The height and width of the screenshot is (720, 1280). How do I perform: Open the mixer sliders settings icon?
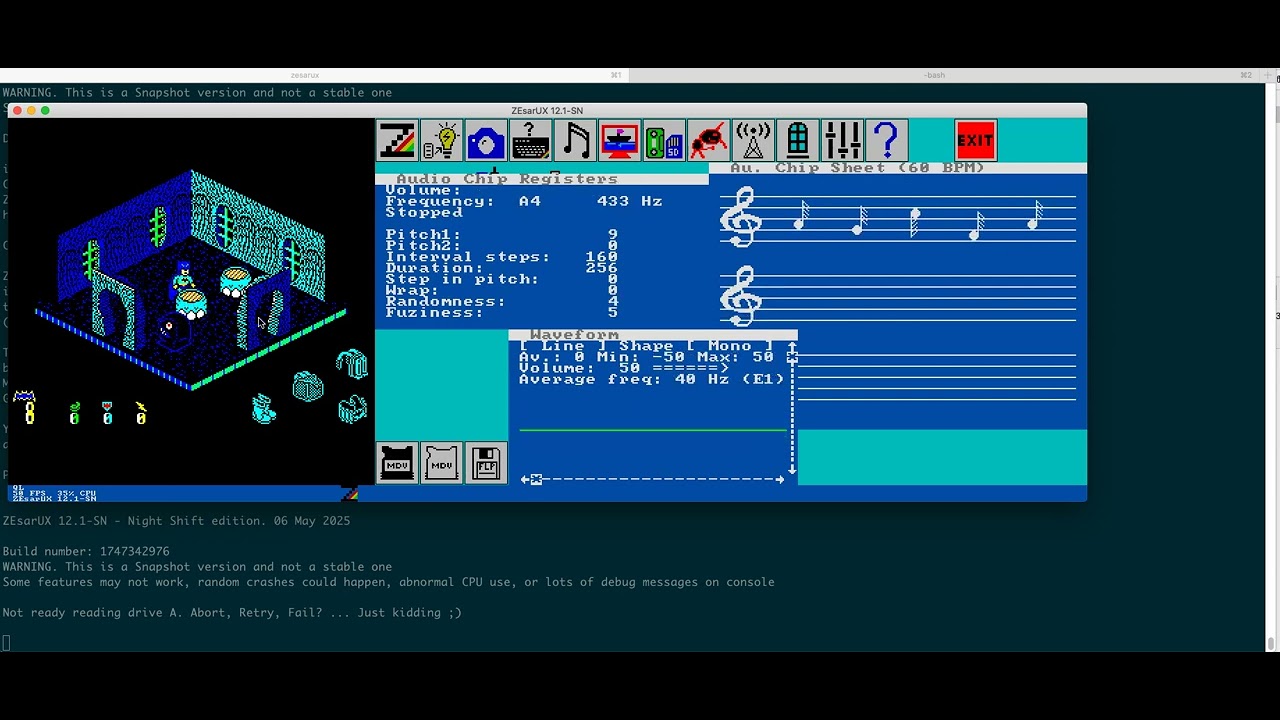tap(842, 140)
